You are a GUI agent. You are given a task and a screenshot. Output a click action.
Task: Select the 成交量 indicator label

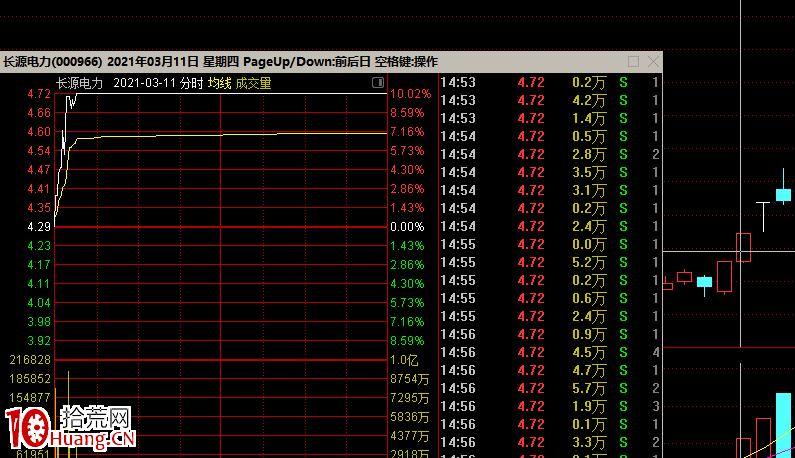pos(253,83)
